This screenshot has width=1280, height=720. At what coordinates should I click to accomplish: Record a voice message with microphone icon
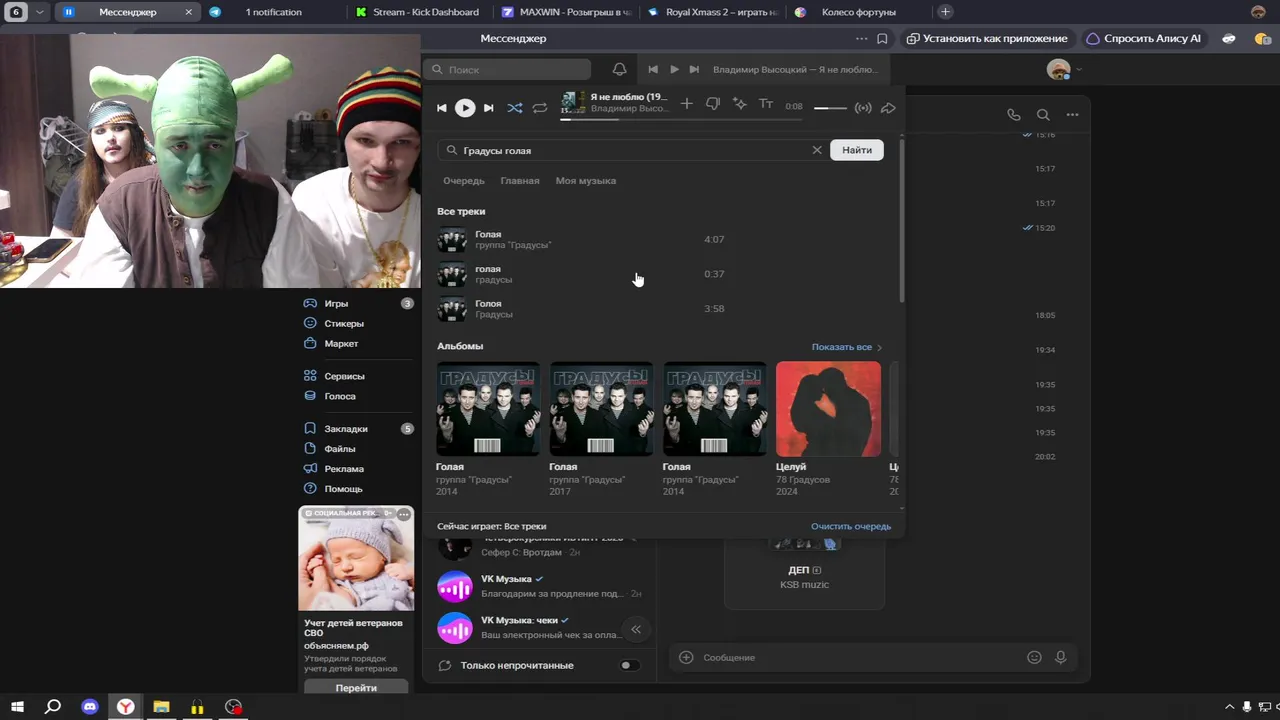point(1060,657)
